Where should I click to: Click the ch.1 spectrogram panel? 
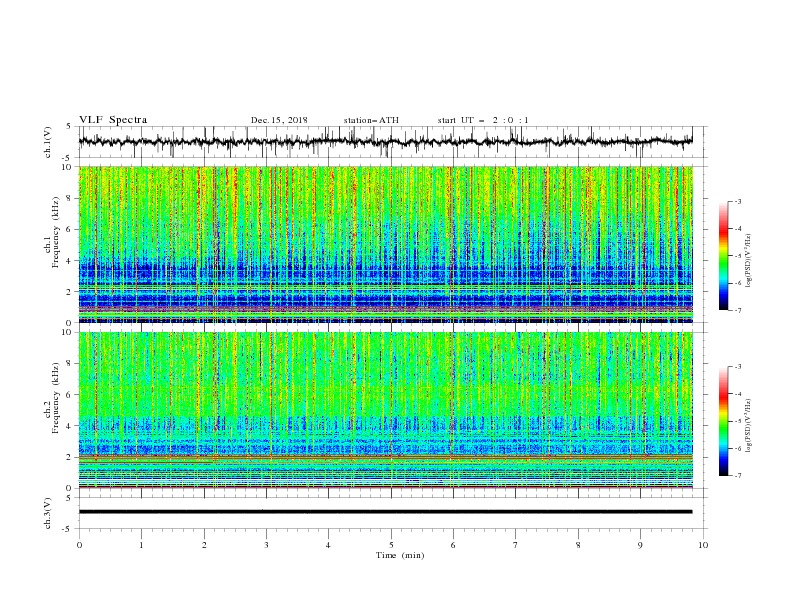[385, 244]
